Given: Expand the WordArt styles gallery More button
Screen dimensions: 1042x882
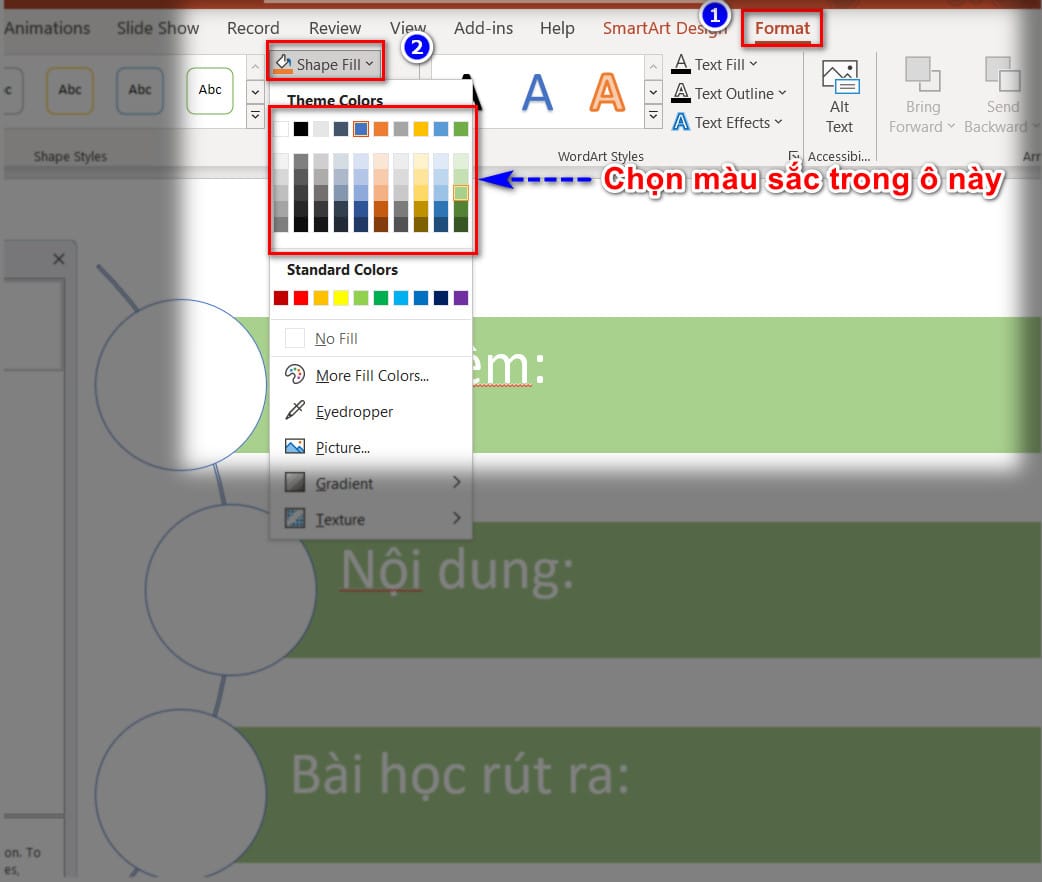Looking at the screenshot, I should tap(654, 116).
